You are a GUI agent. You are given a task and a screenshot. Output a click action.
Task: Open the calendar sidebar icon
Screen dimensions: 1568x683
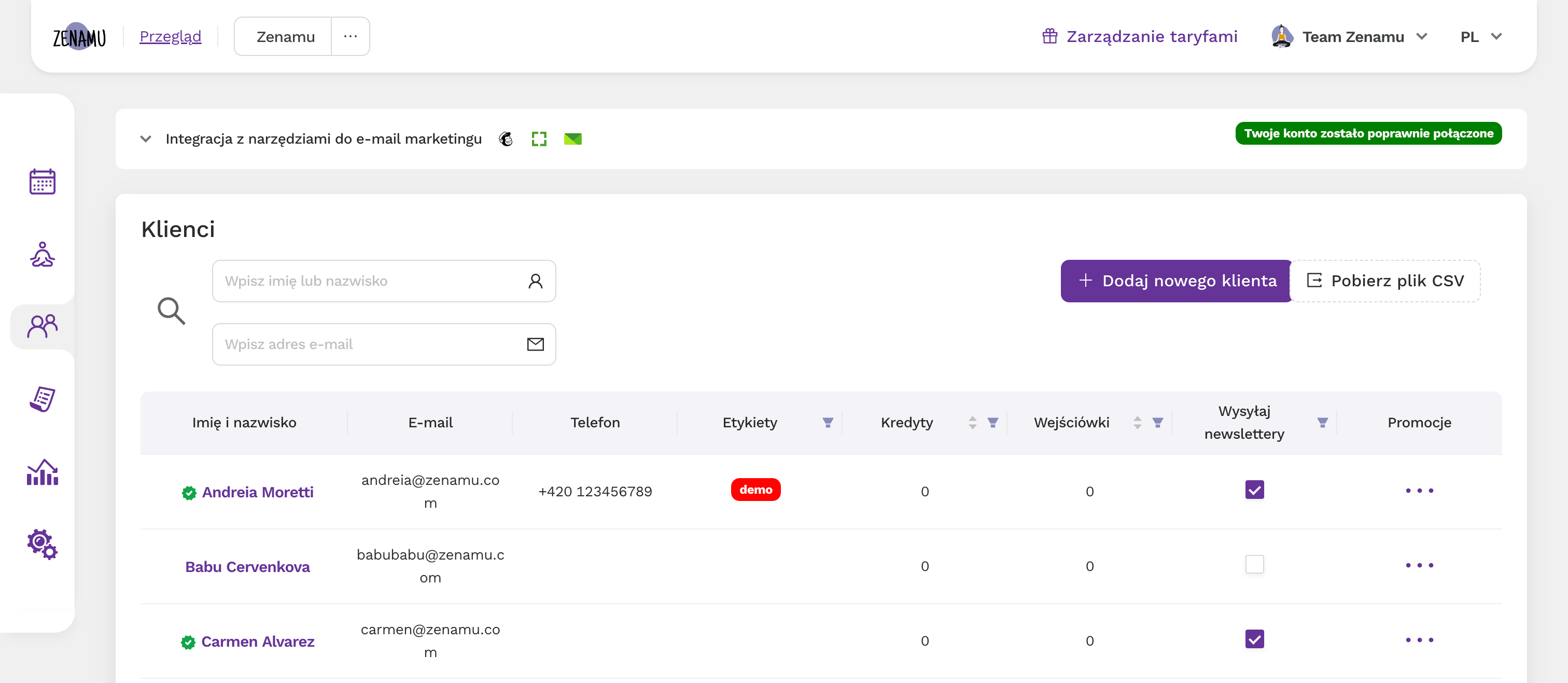pos(43,182)
